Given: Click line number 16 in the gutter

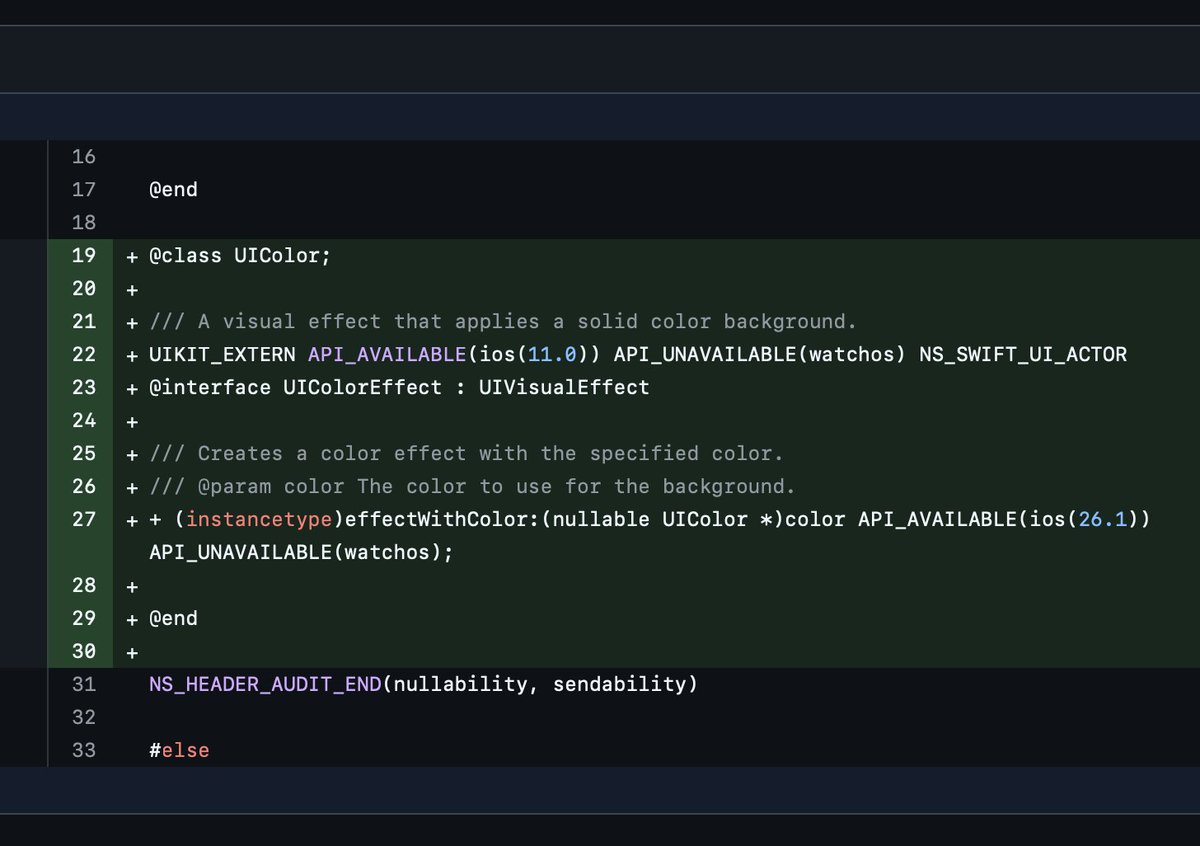Looking at the screenshot, I should 84,157.
